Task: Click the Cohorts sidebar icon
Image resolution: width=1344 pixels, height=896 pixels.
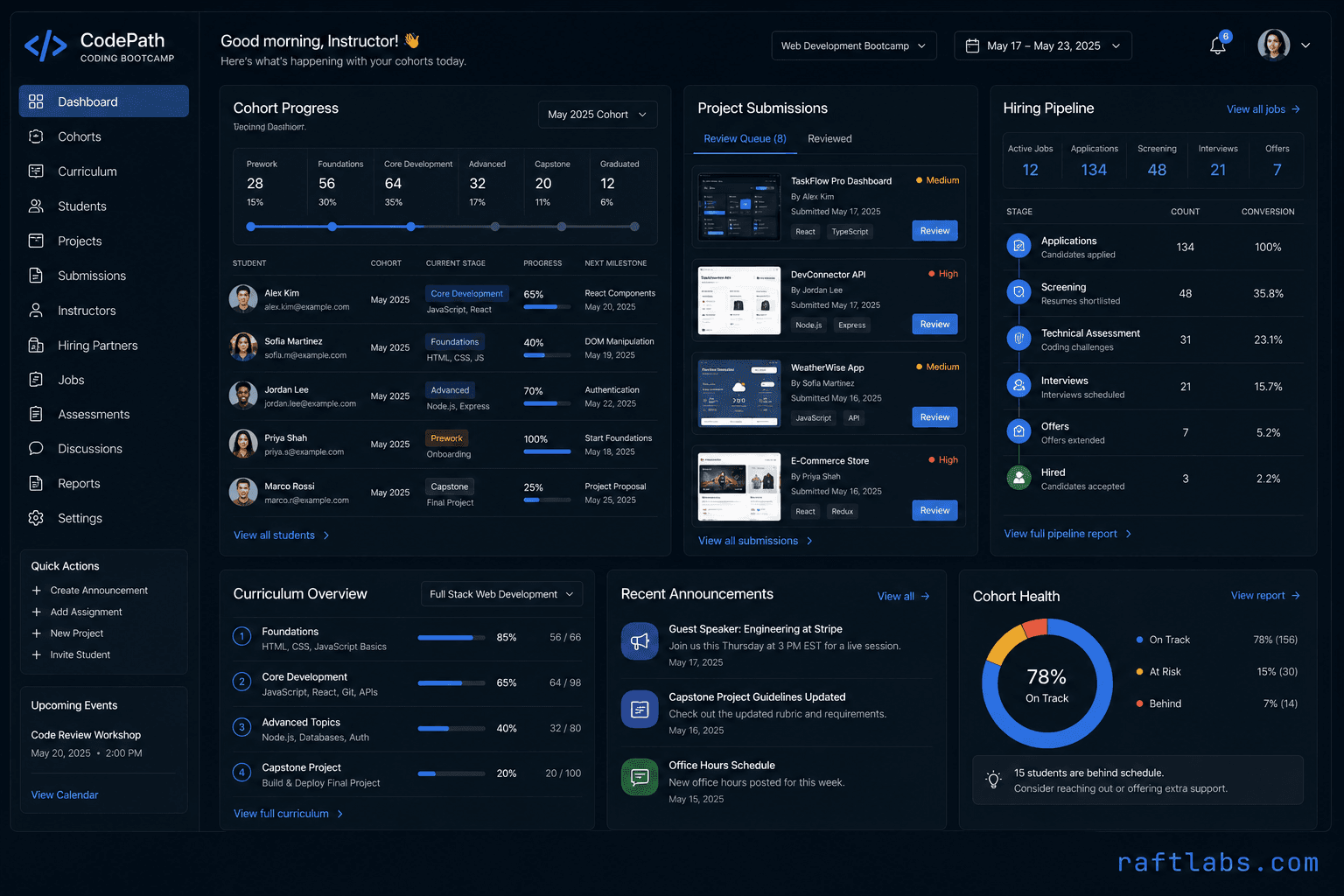Action: [36, 136]
